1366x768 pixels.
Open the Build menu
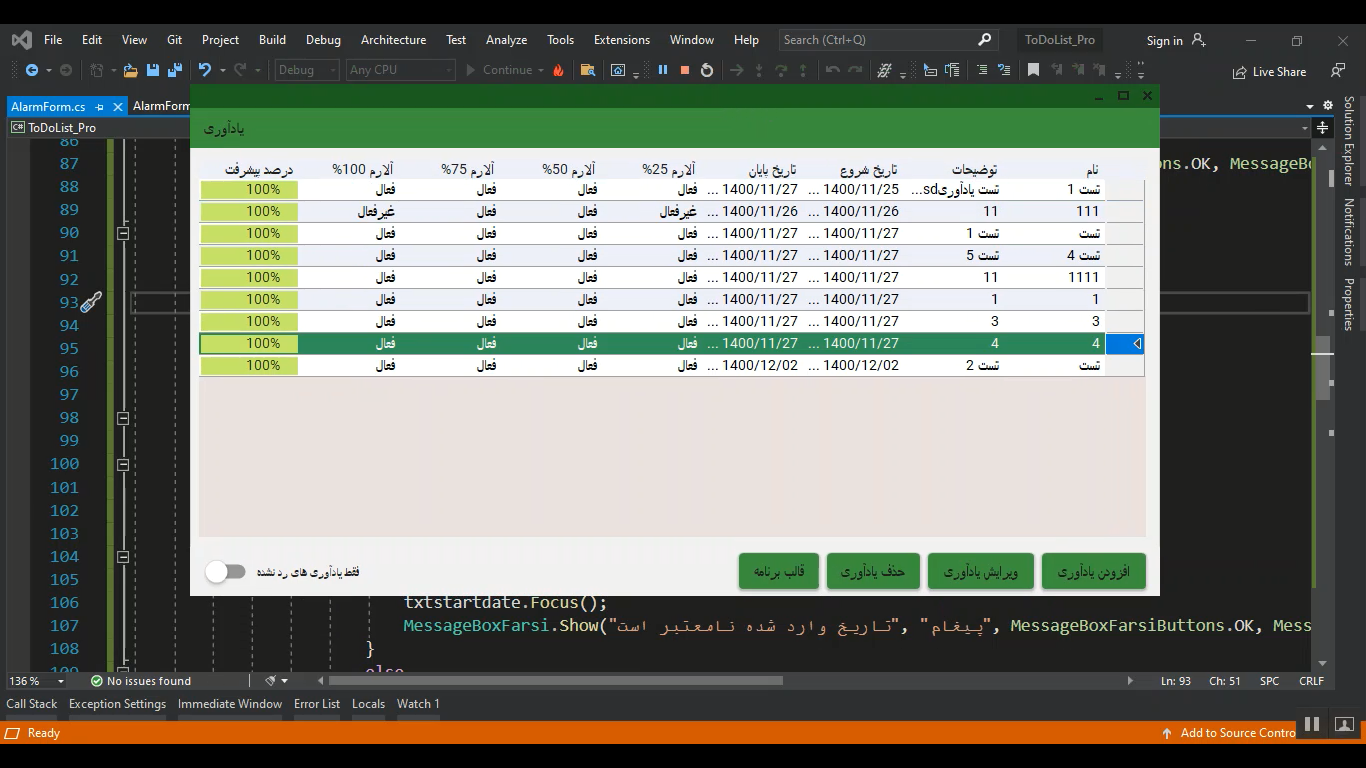(x=272, y=40)
